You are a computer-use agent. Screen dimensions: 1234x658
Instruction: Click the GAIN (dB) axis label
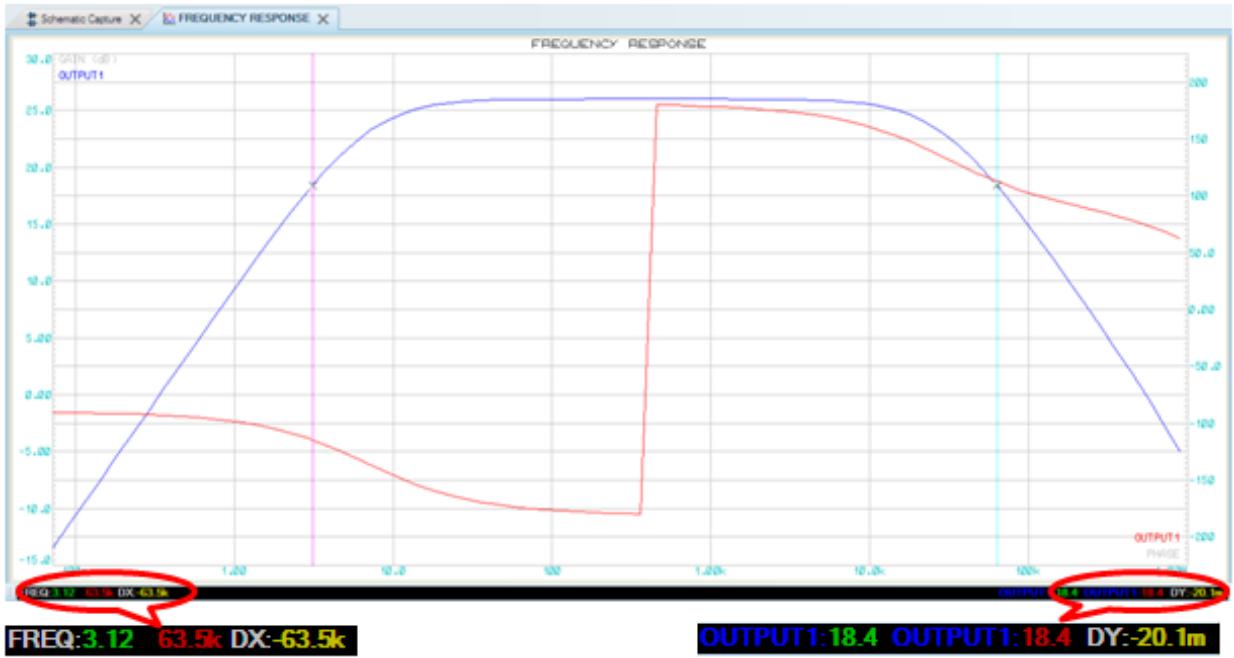click(x=81, y=60)
